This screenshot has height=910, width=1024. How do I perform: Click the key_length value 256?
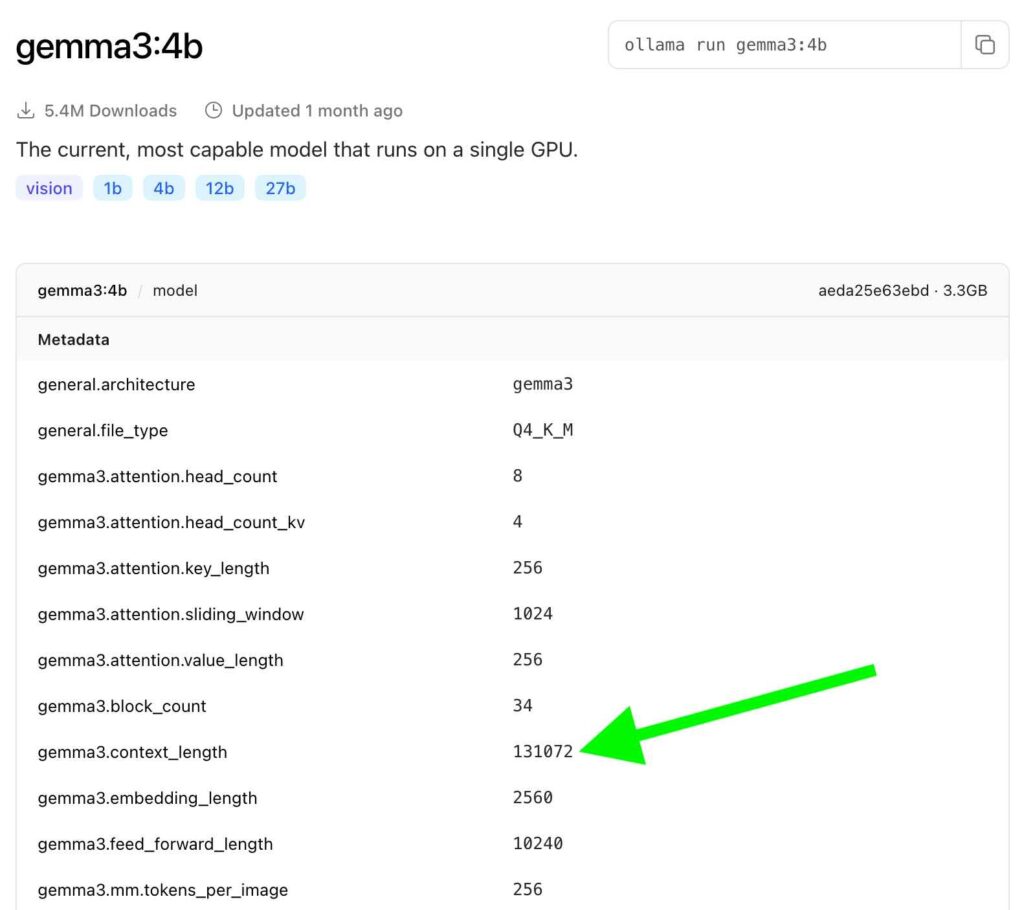(x=528, y=568)
